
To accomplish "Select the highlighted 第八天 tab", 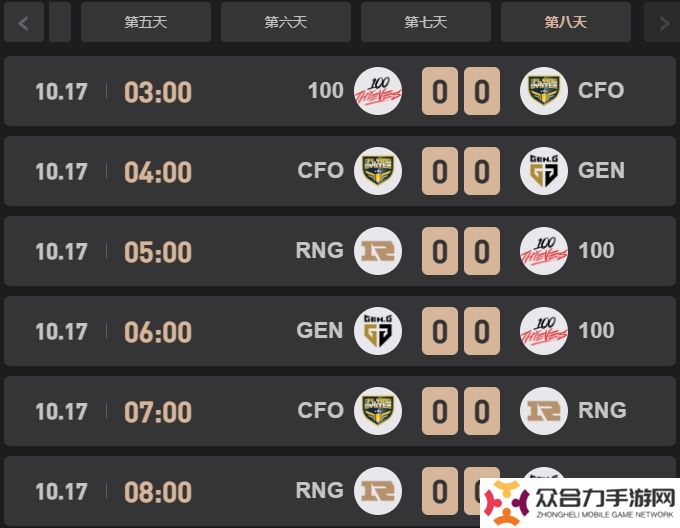I will 566,22.
